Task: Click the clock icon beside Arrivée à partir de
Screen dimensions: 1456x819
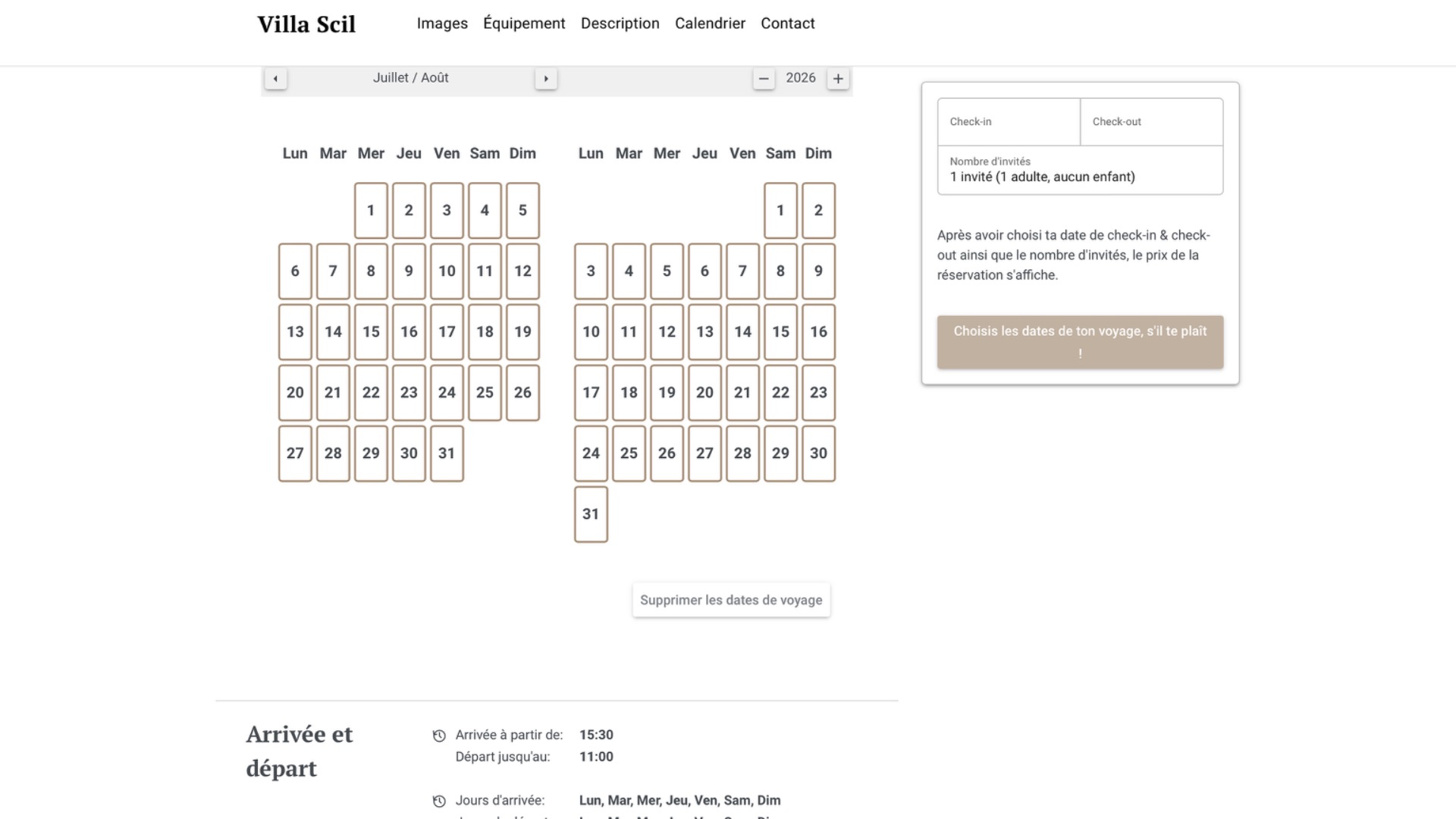Action: pyautogui.click(x=439, y=736)
